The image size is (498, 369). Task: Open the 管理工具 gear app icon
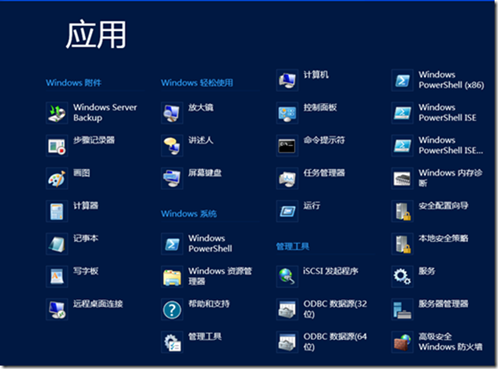click(172, 342)
